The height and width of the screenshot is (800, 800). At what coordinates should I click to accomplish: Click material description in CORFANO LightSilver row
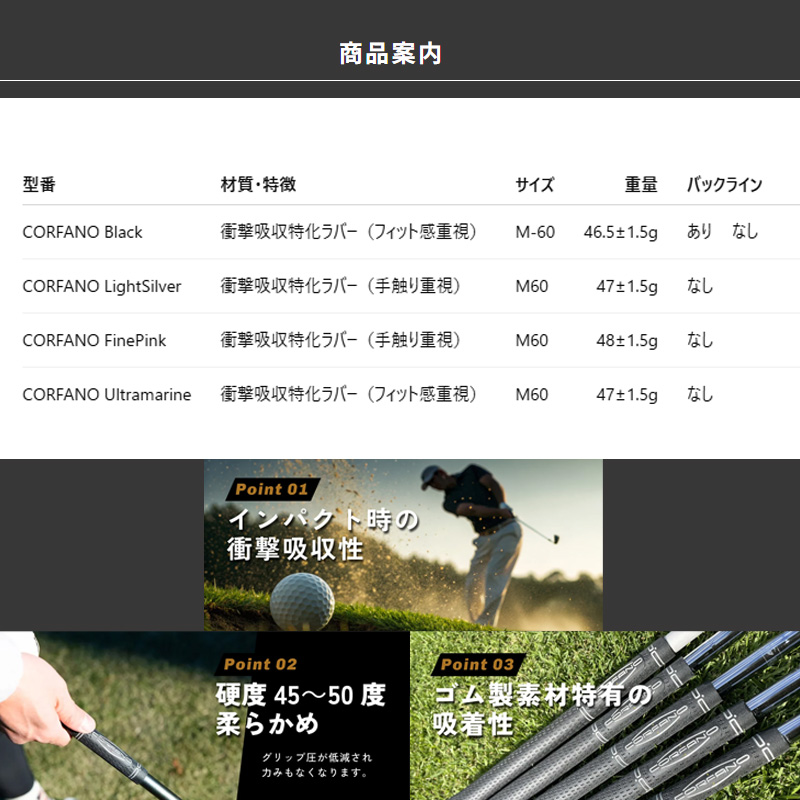pyautogui.click(x=340, y=286)
